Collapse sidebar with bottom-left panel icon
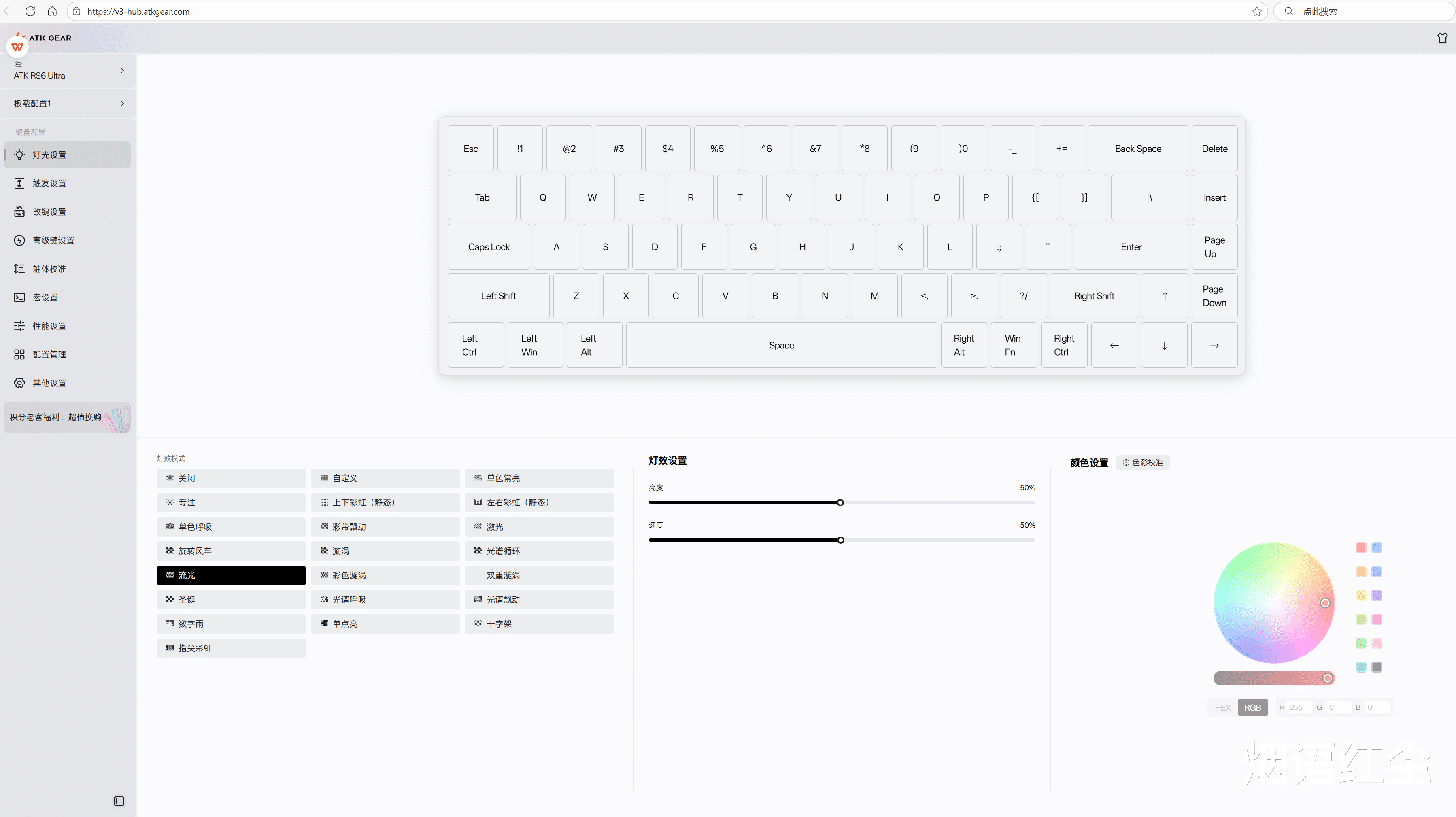 119,801
